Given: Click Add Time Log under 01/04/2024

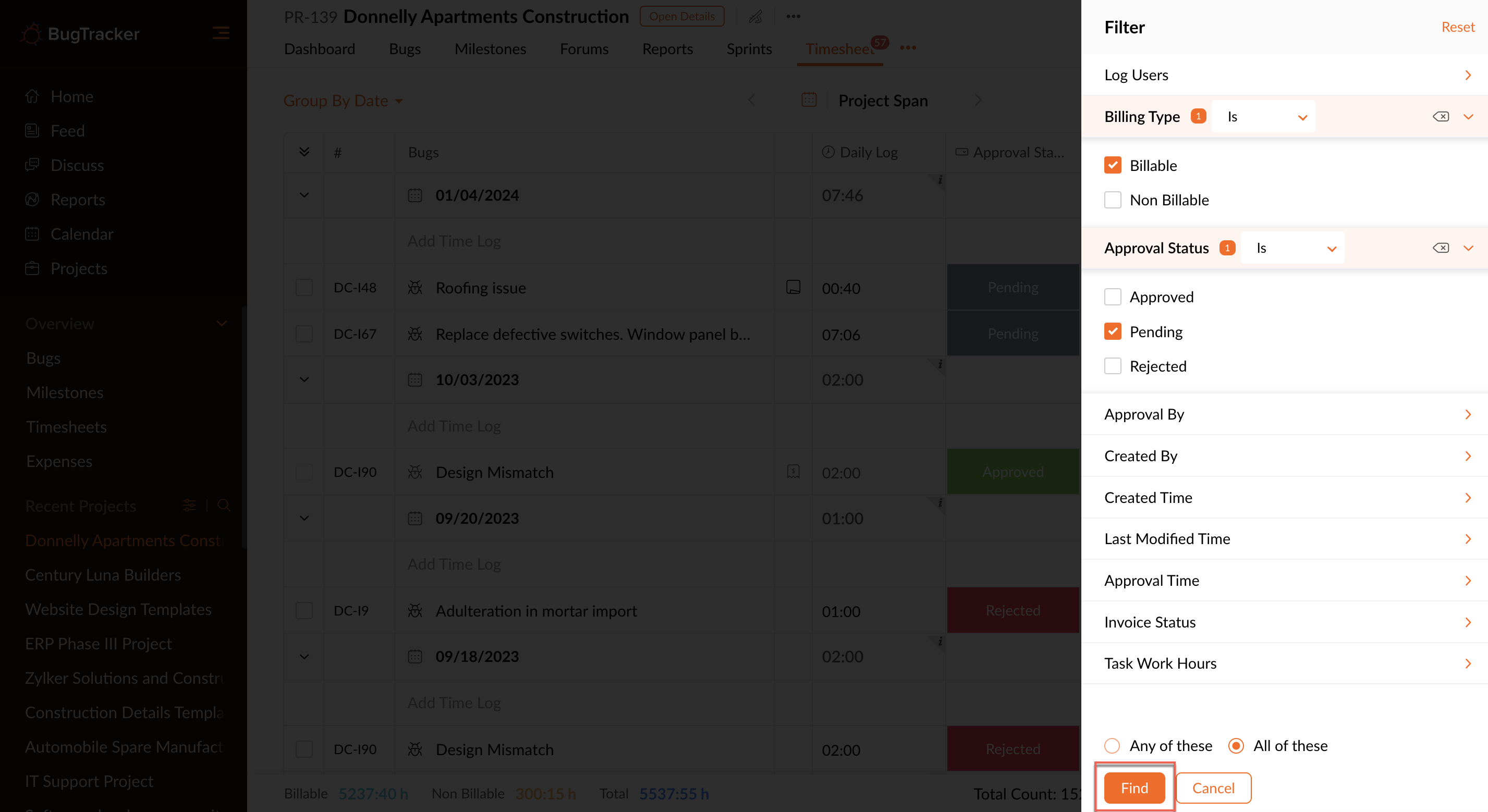Looking at the screenshot, I should pos(454,241).
